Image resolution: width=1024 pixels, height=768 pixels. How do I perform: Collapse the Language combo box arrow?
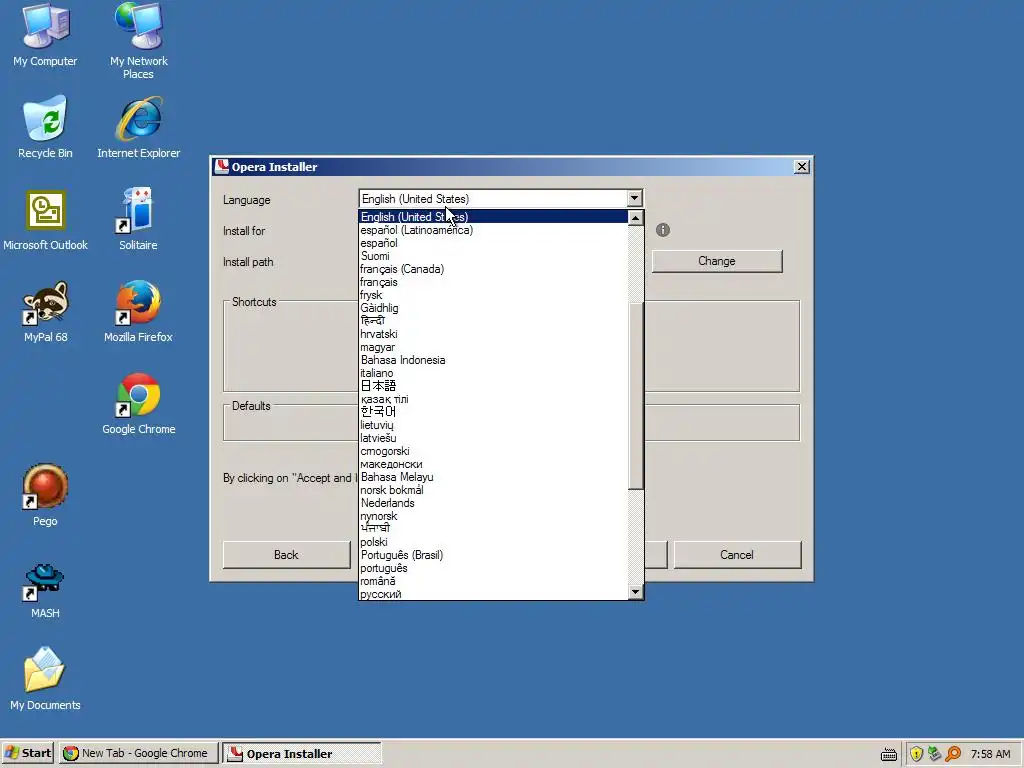634,199
